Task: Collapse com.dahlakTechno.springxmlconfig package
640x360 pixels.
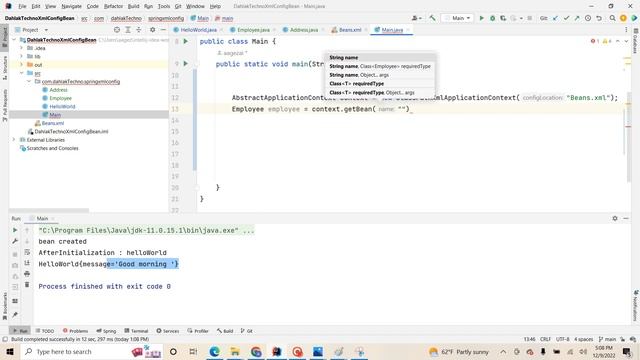Action: click(x=29, y=82)
